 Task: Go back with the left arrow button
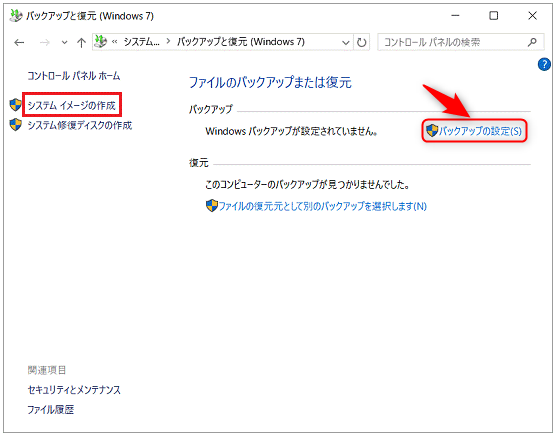tap(19, 43)
